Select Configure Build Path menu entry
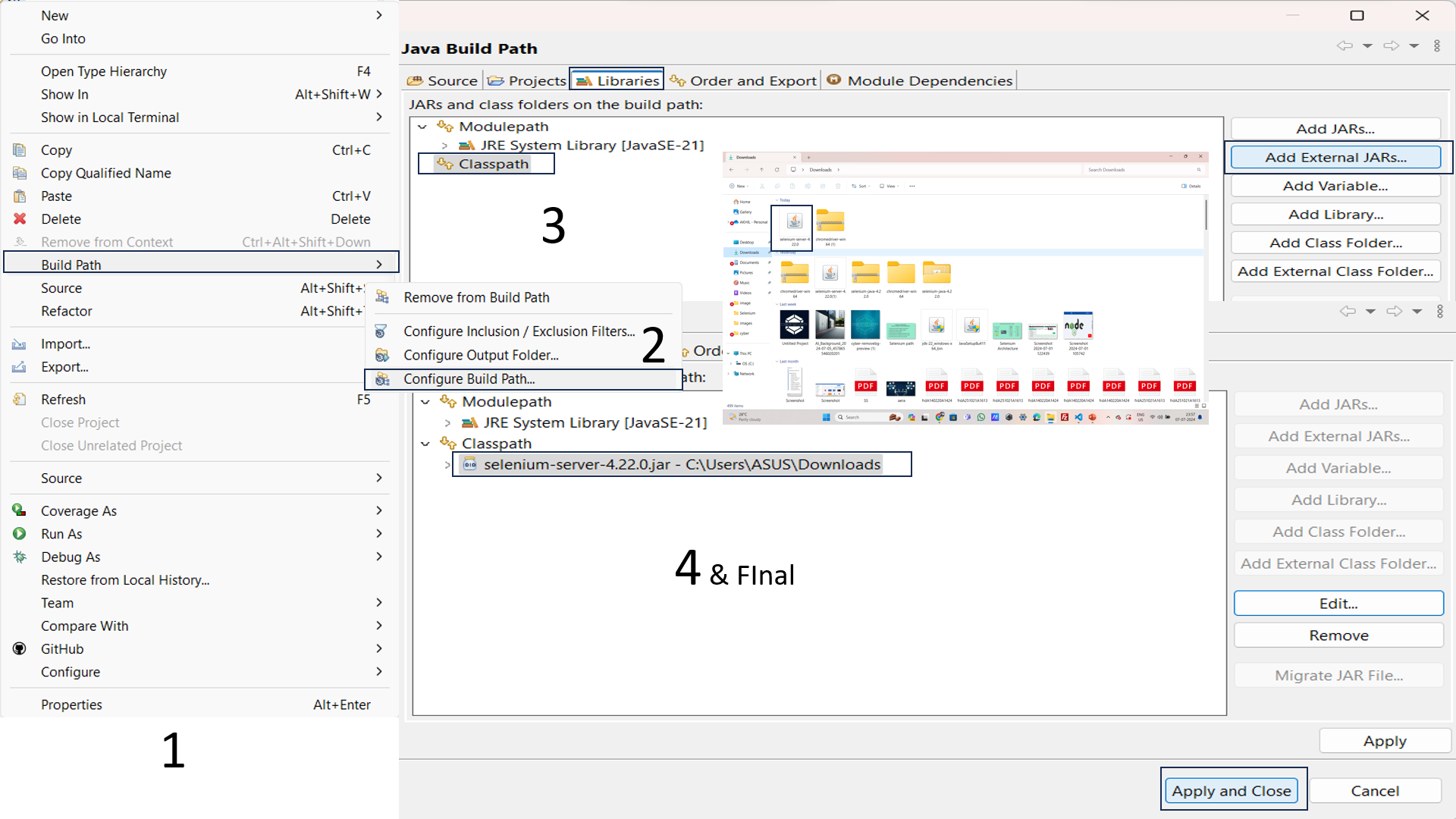The image size is (1456, 819). coord(469,379)
